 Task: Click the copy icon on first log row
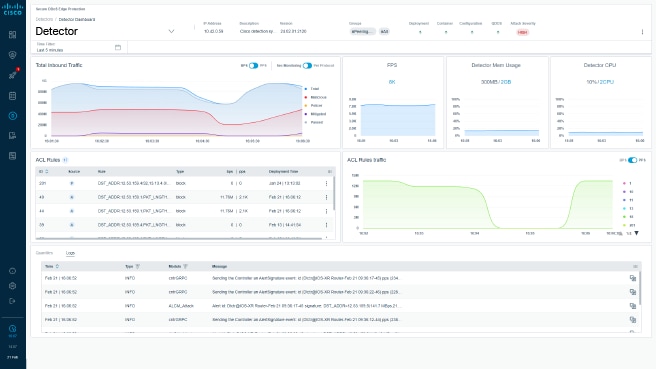pos(633,278)
